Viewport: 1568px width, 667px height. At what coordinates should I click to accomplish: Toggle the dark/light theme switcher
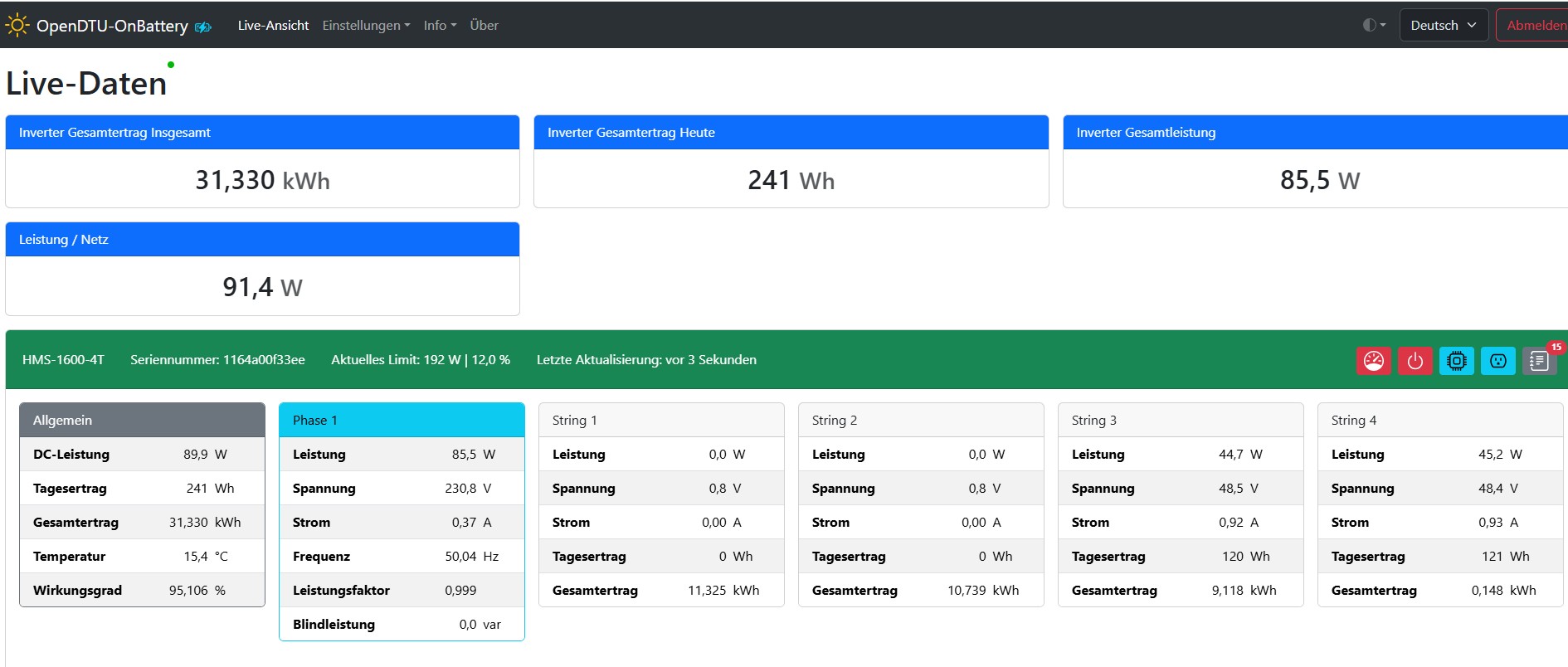[x=1374, y=25]
